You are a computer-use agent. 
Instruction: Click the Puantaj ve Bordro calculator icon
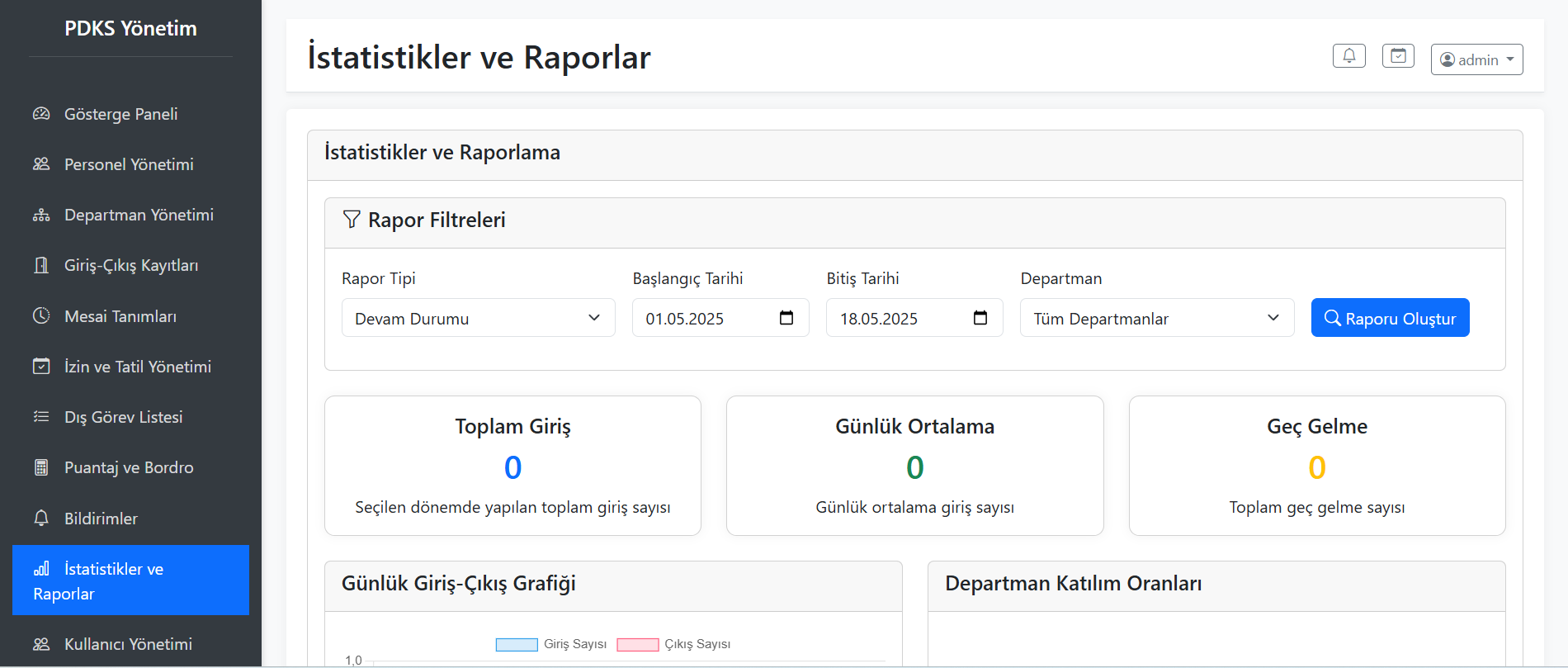click(41, 467)
